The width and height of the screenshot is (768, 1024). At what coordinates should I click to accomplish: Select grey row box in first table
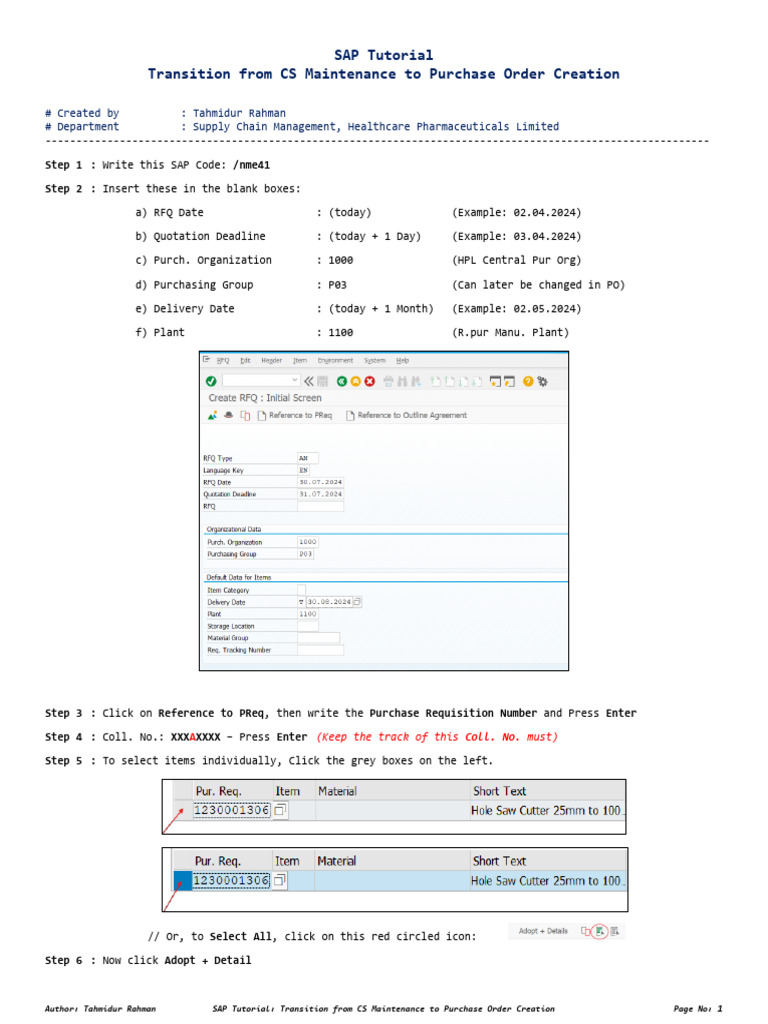click(183, 810)
